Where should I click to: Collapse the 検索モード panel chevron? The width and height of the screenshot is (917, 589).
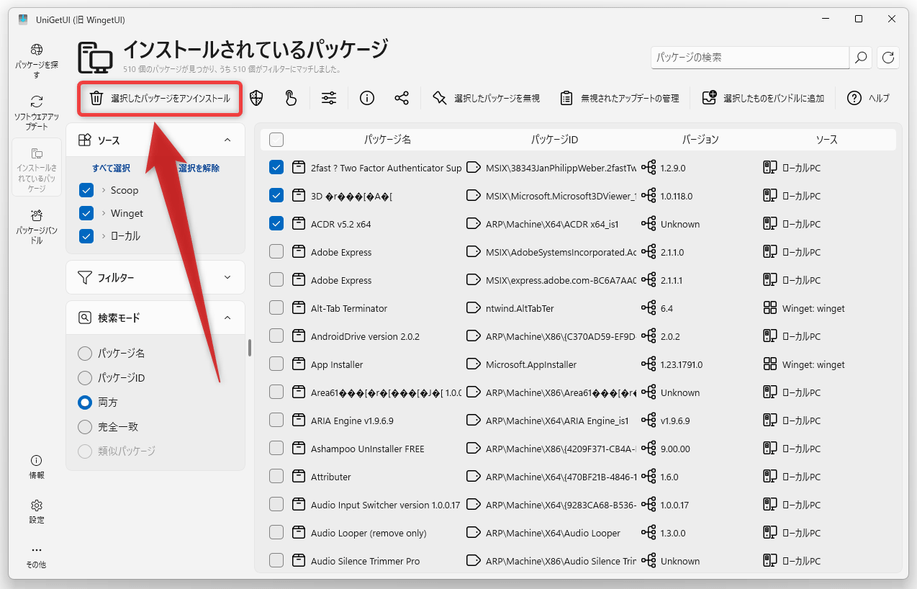(x=227, y=318)
